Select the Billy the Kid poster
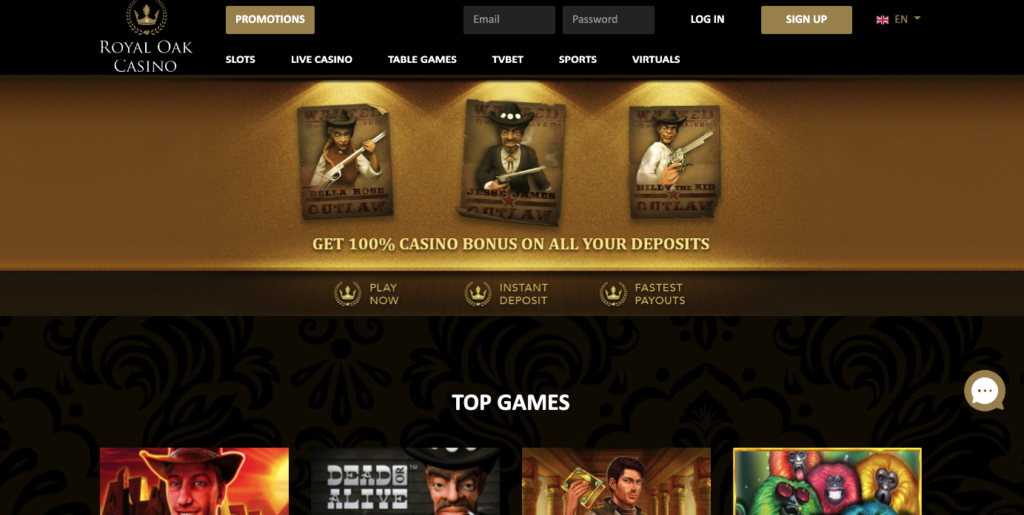1024x515 pixels. pyautogui.click(x=675, y=161)
